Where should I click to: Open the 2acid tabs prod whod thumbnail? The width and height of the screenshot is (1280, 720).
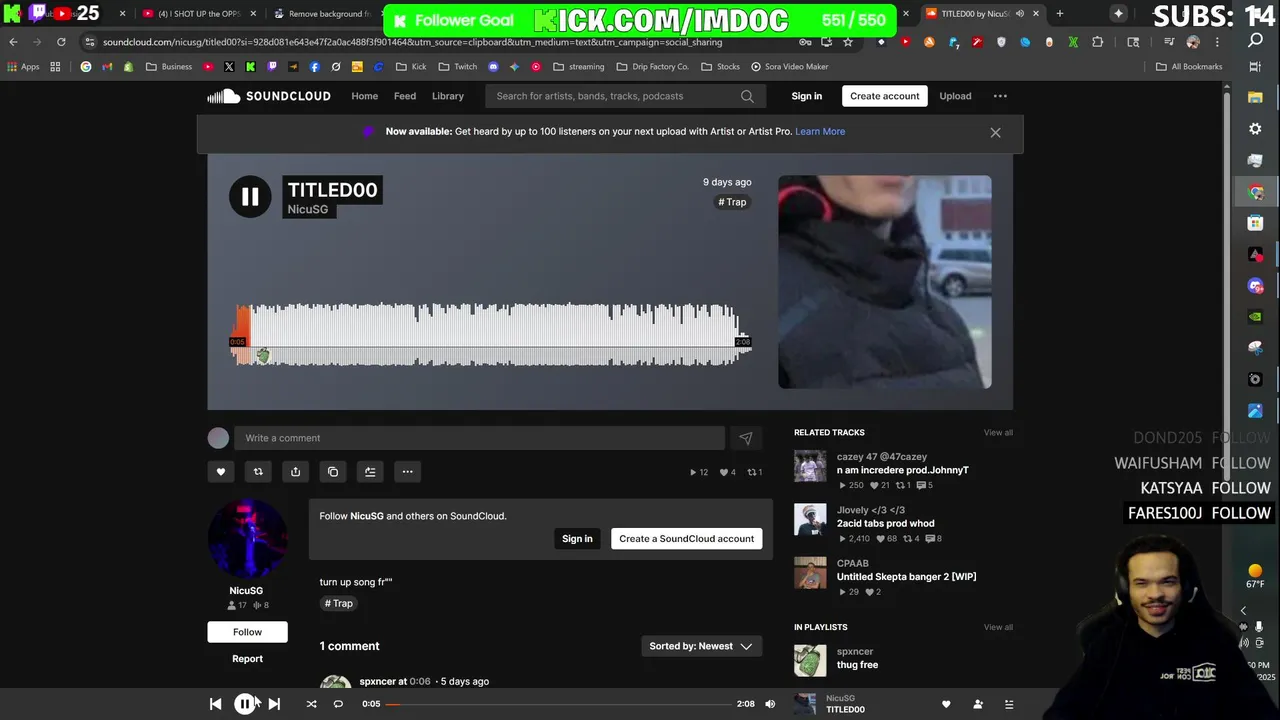810,519
